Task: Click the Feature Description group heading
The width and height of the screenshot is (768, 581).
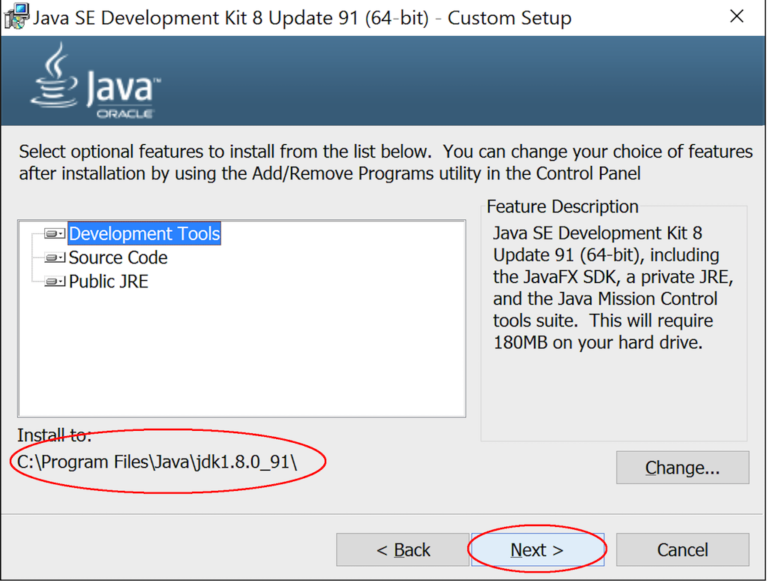Action: click(562, 207)
